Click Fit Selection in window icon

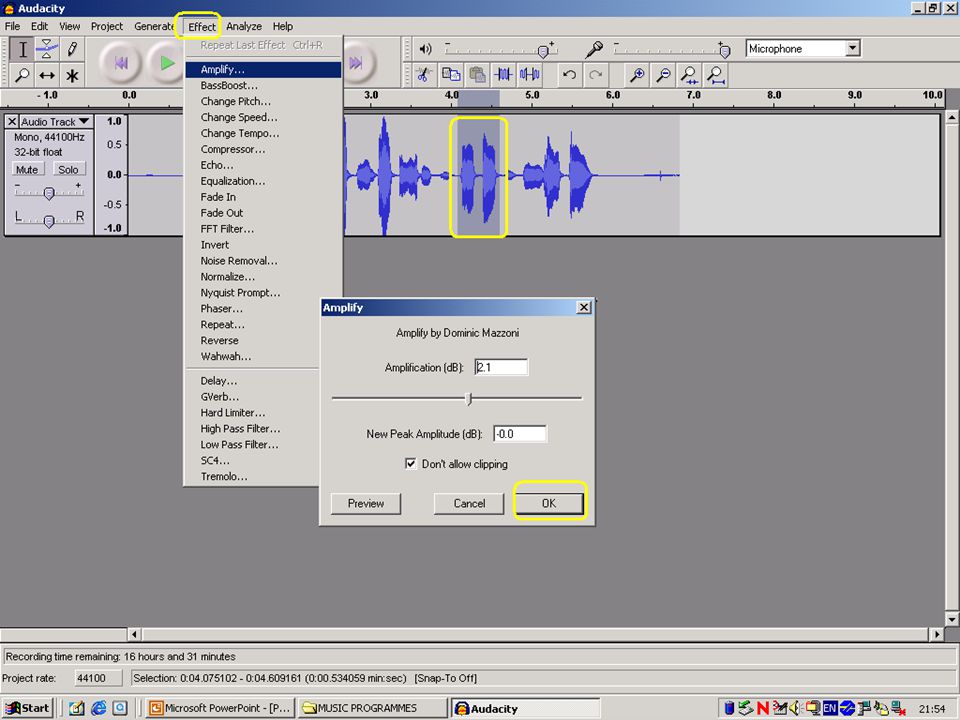(x=689, y=75)
